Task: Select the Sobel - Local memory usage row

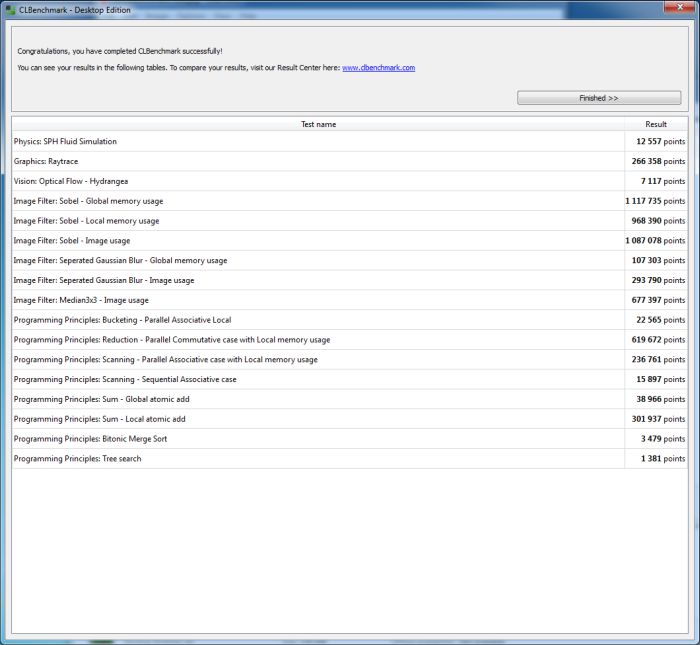Action: 350,221
